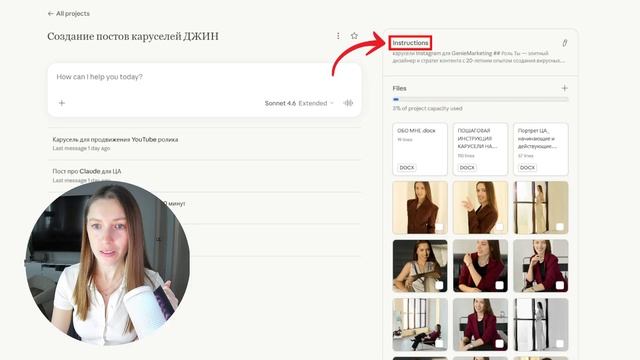The image size is (640, 360).
Task: Tick checkbox on gray-toned woman at window photo
Action: [x=560, y=344]
